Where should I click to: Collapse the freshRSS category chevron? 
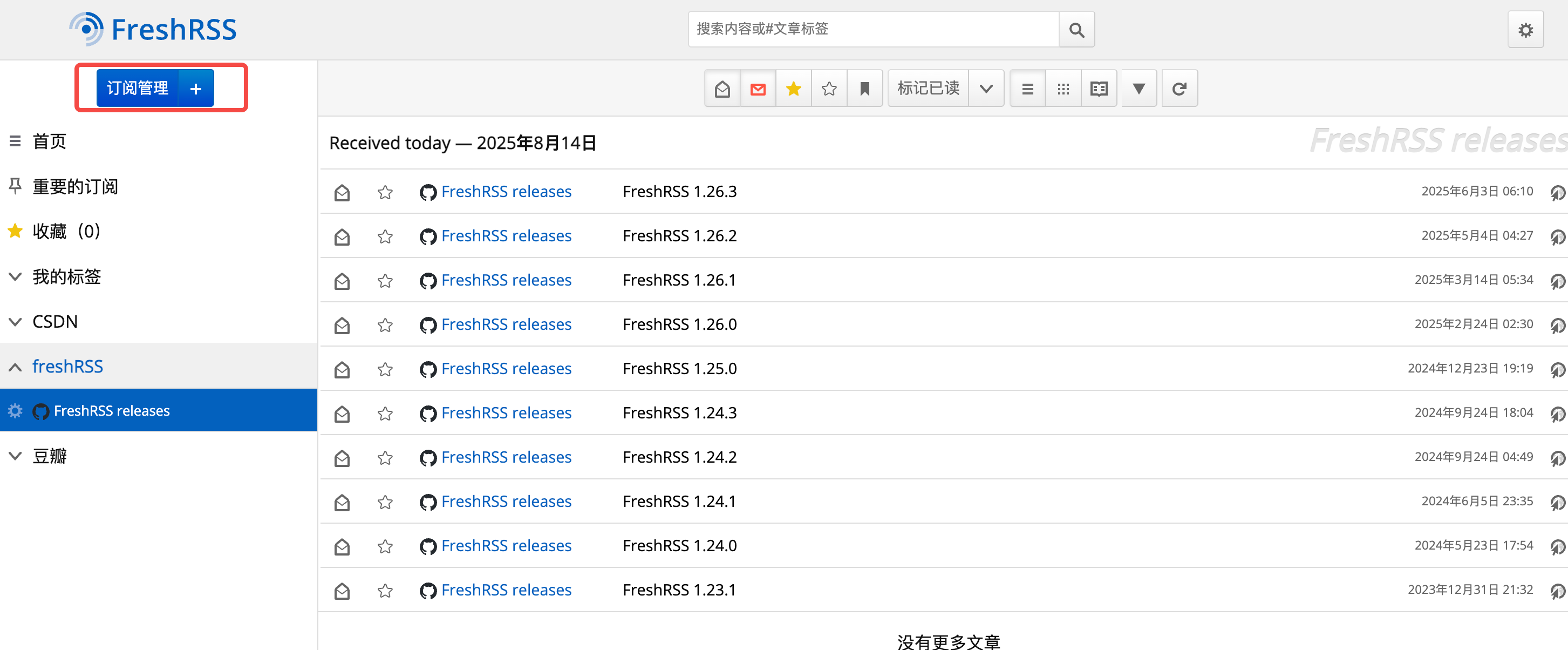coord(15,367)
